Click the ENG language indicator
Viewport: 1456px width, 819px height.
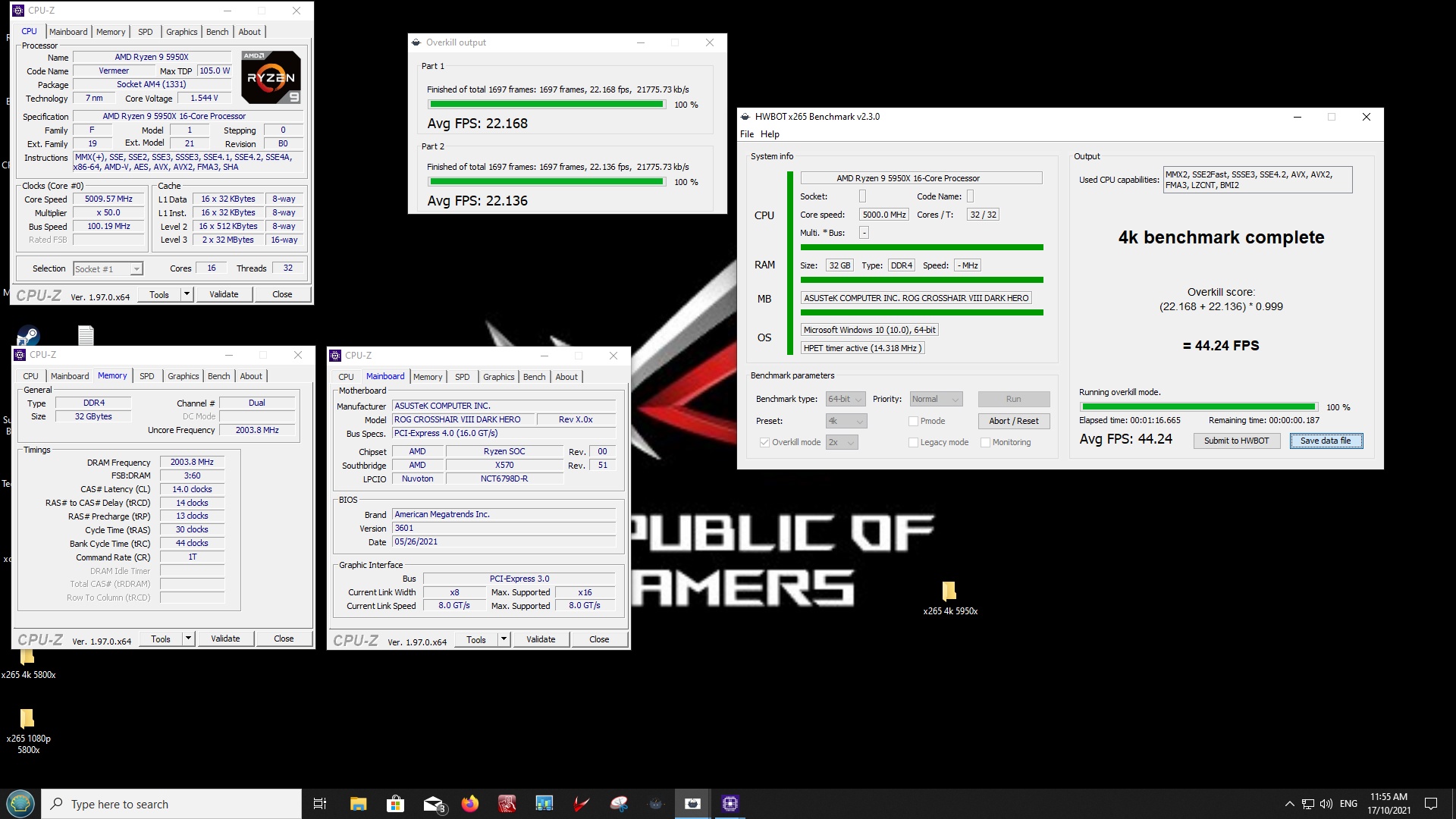(x=1348, y=804)
